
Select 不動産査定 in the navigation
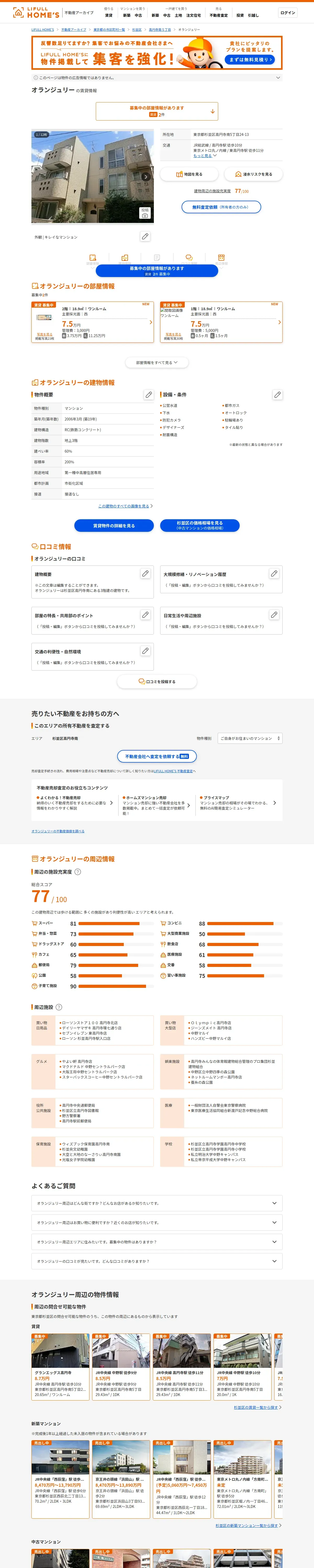218,15
